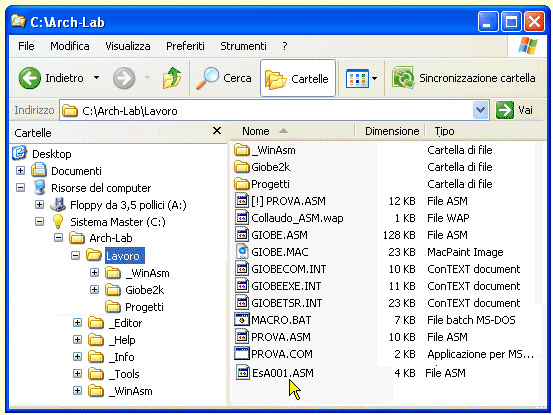Open the ? help menu
The width and height of the screenshot is (553, 415).
click(x=285, y=46)
